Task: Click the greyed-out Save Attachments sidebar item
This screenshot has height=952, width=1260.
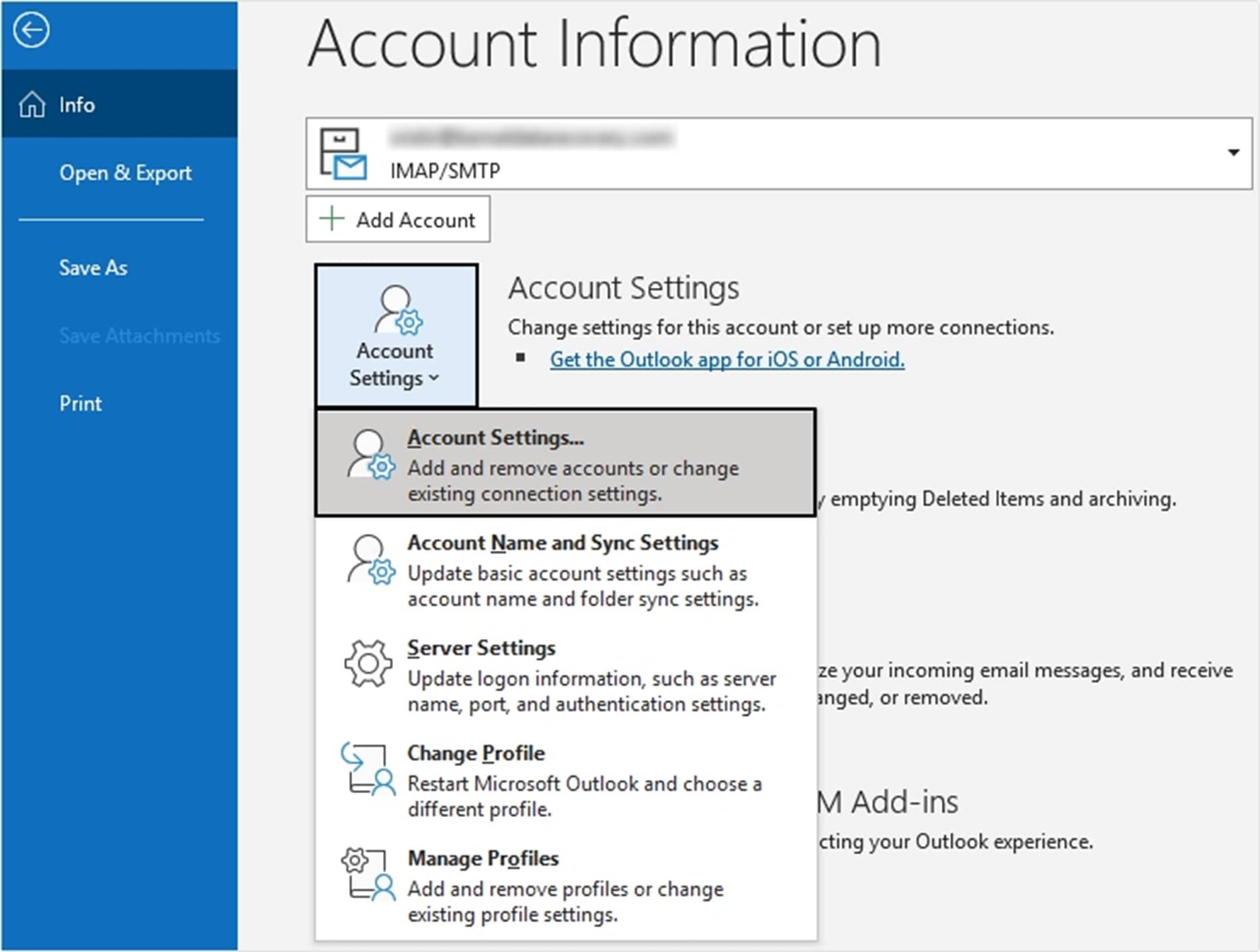Action: (140, 335)
